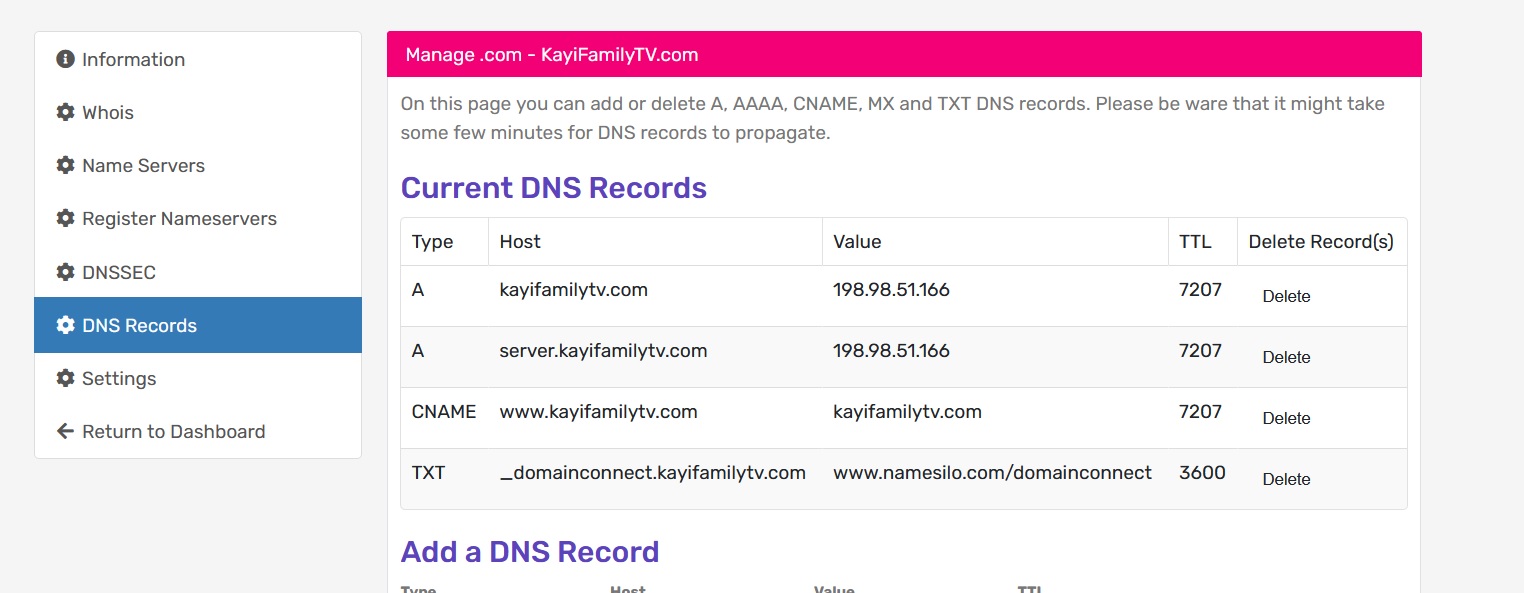
Task: Open the Whois sidebar section
Action: (198, 112)
